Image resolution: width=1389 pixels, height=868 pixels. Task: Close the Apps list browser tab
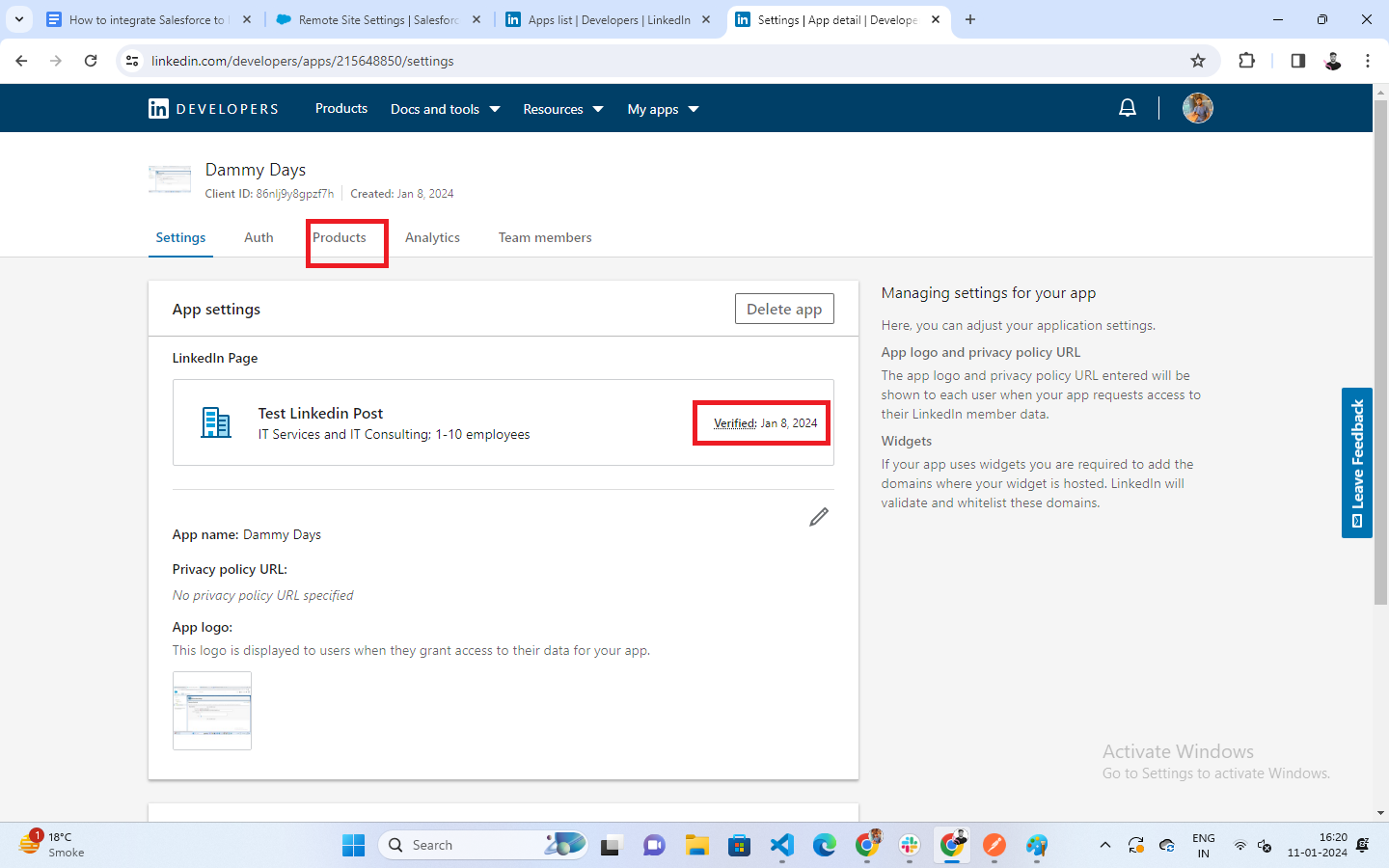706,19
